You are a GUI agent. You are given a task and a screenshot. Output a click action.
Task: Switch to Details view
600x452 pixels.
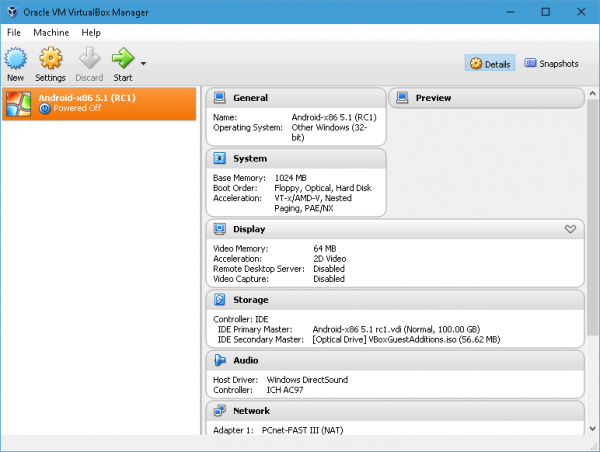point(490,64)
